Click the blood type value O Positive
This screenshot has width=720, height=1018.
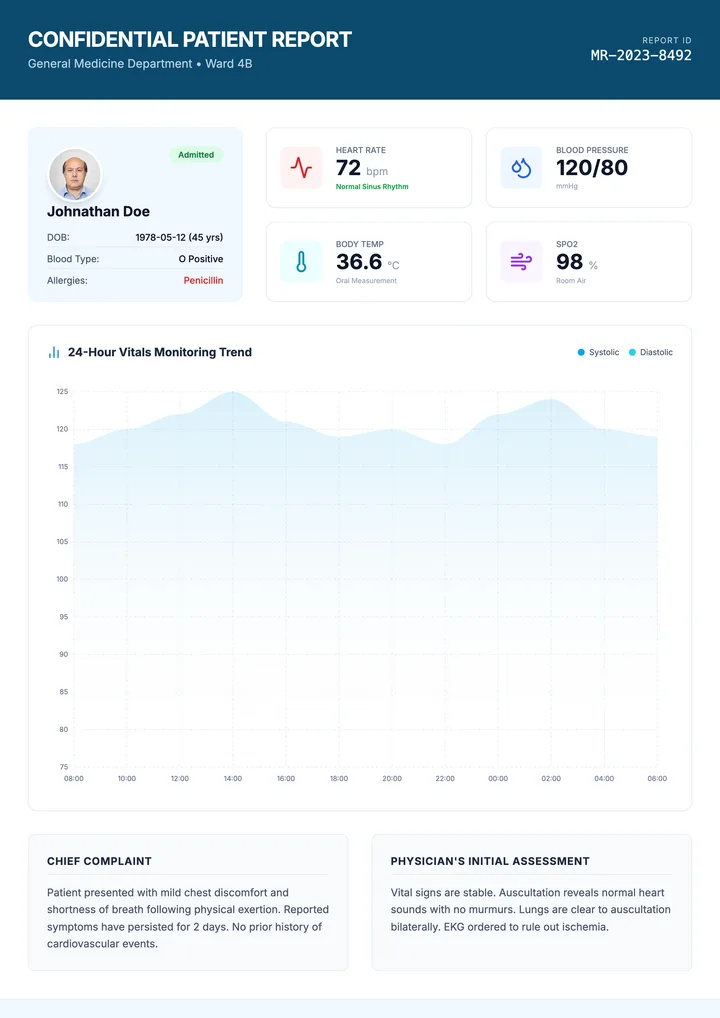point(201,259)
